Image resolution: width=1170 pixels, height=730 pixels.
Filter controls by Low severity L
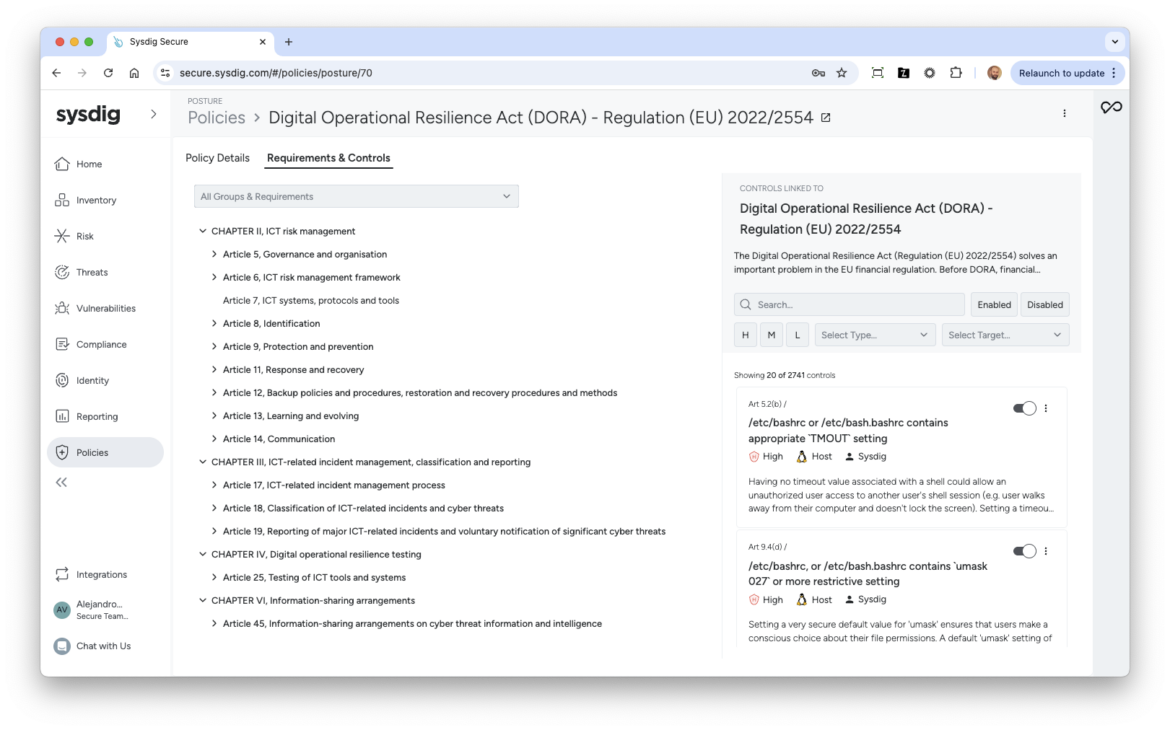pyautogui.click(x=797, y=335)
